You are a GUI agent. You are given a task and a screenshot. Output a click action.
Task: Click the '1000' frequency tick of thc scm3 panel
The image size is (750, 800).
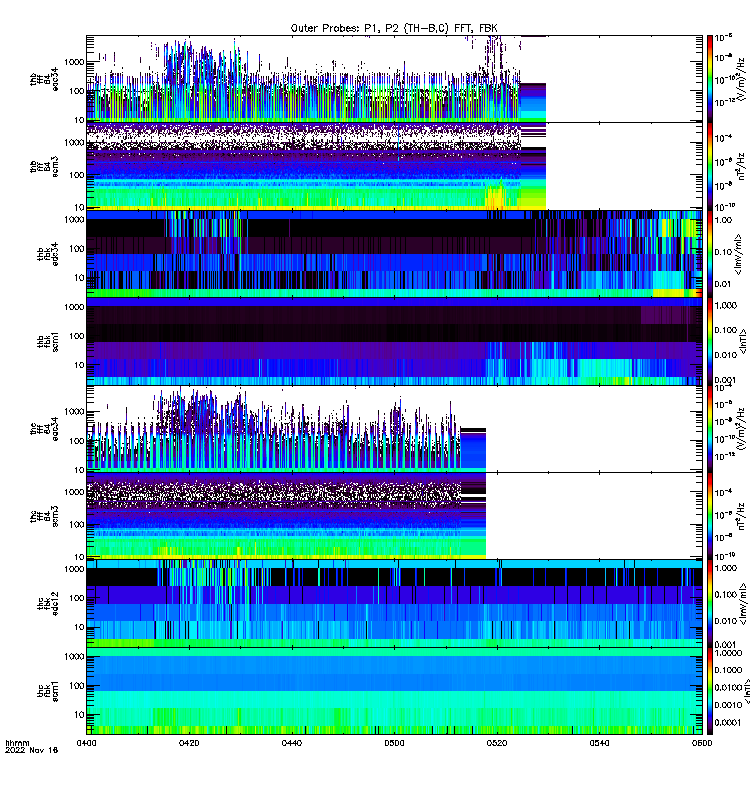(74, 492)
